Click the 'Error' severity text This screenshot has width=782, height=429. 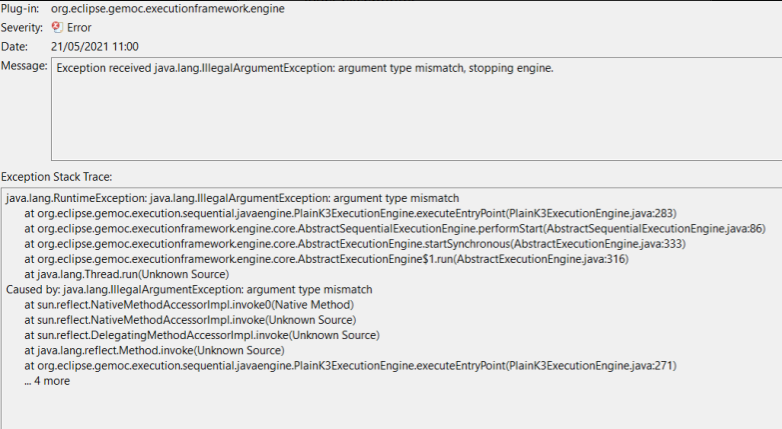point(79,27)
